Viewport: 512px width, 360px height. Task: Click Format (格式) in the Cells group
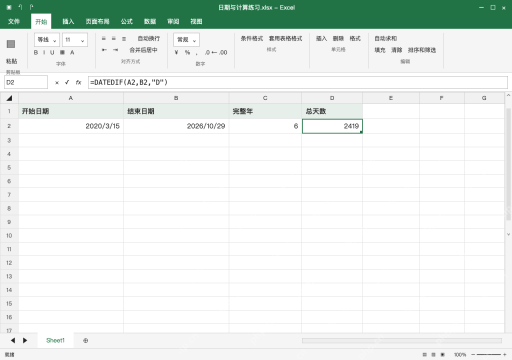355,39
